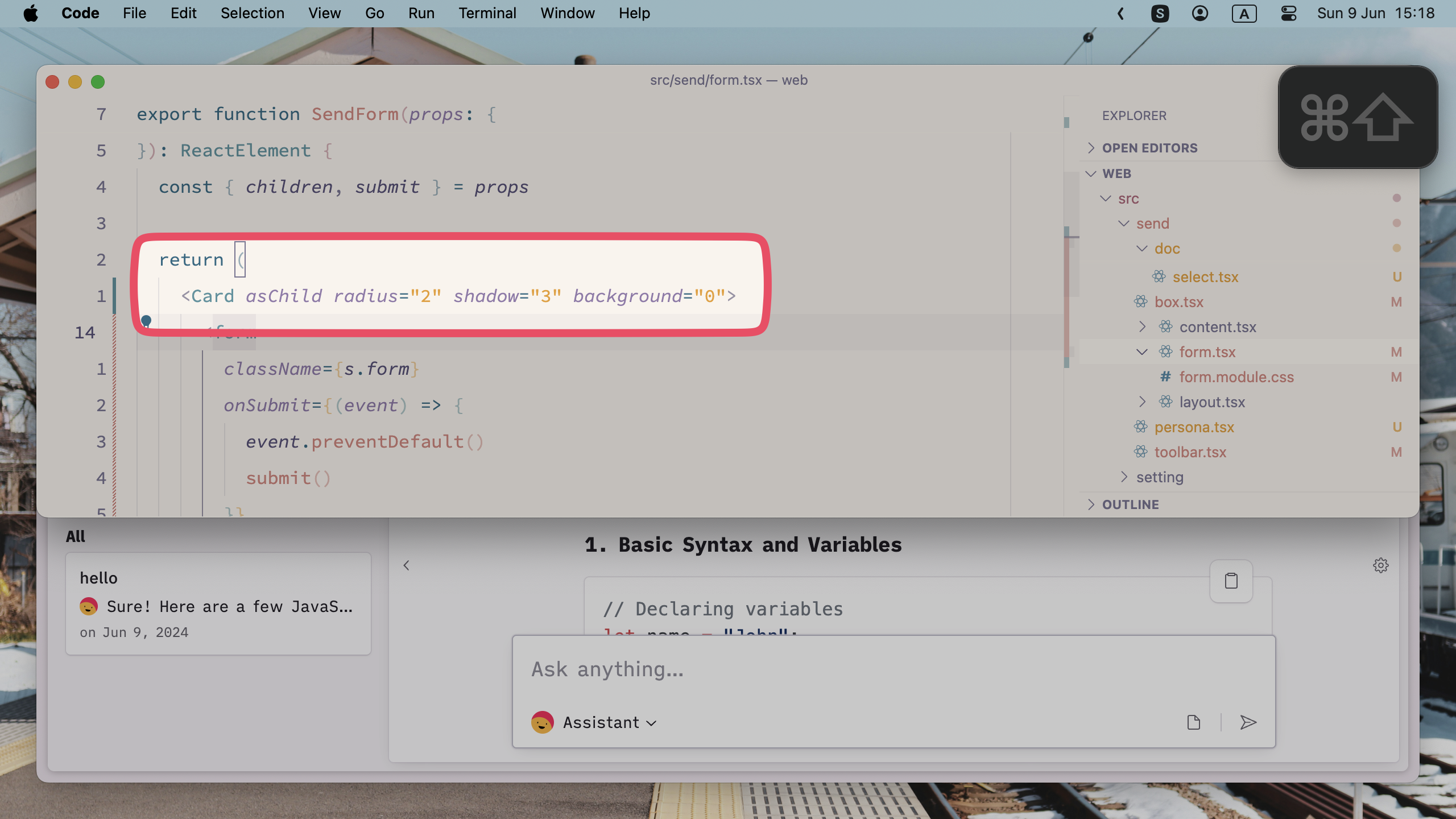Click the React icon beside persona.tsx

click(x=1140, y=427)
